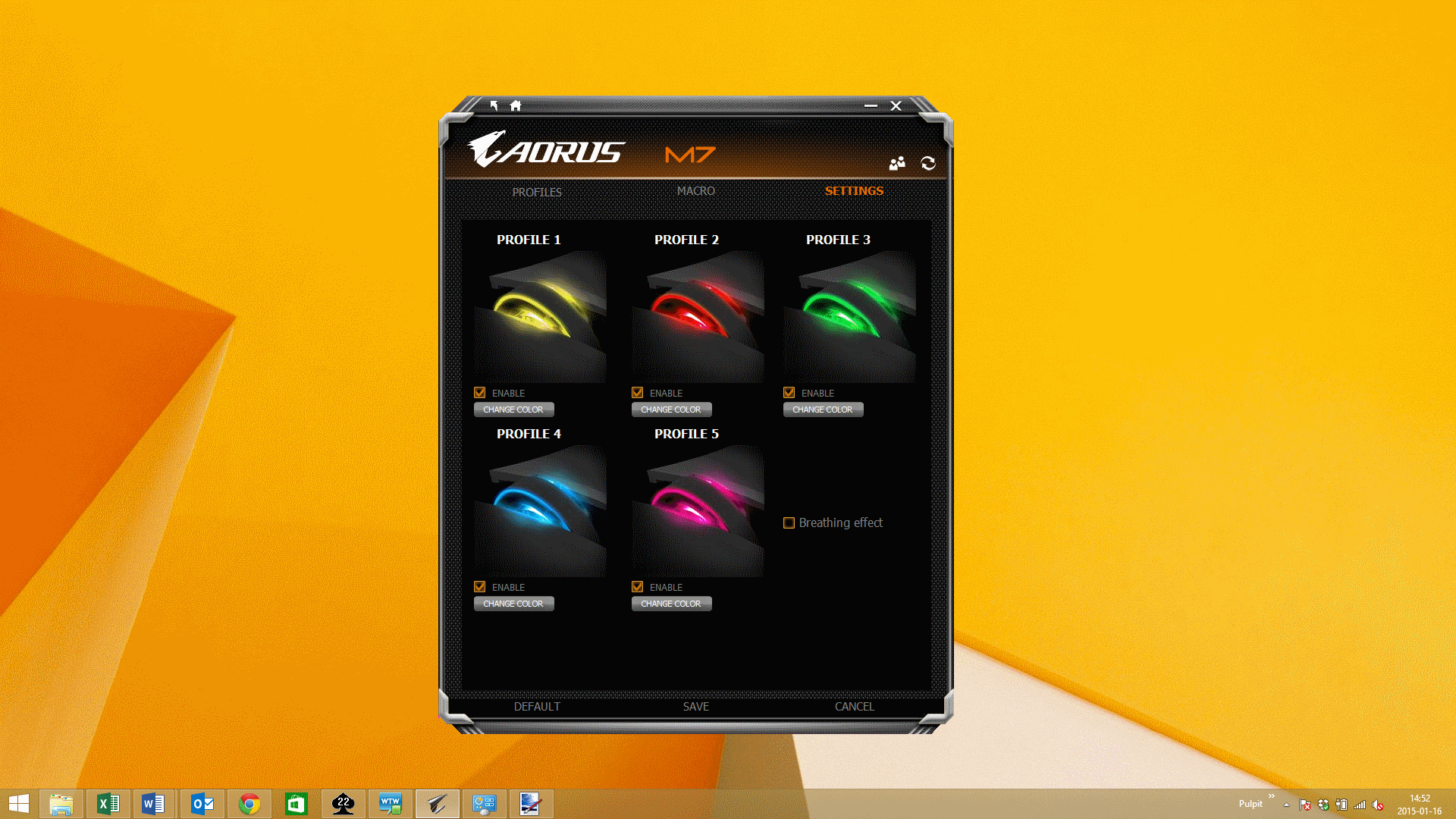Screen dimensions: 1456x819
Task: Open Word from the taskbar
Action: (154, 804)
